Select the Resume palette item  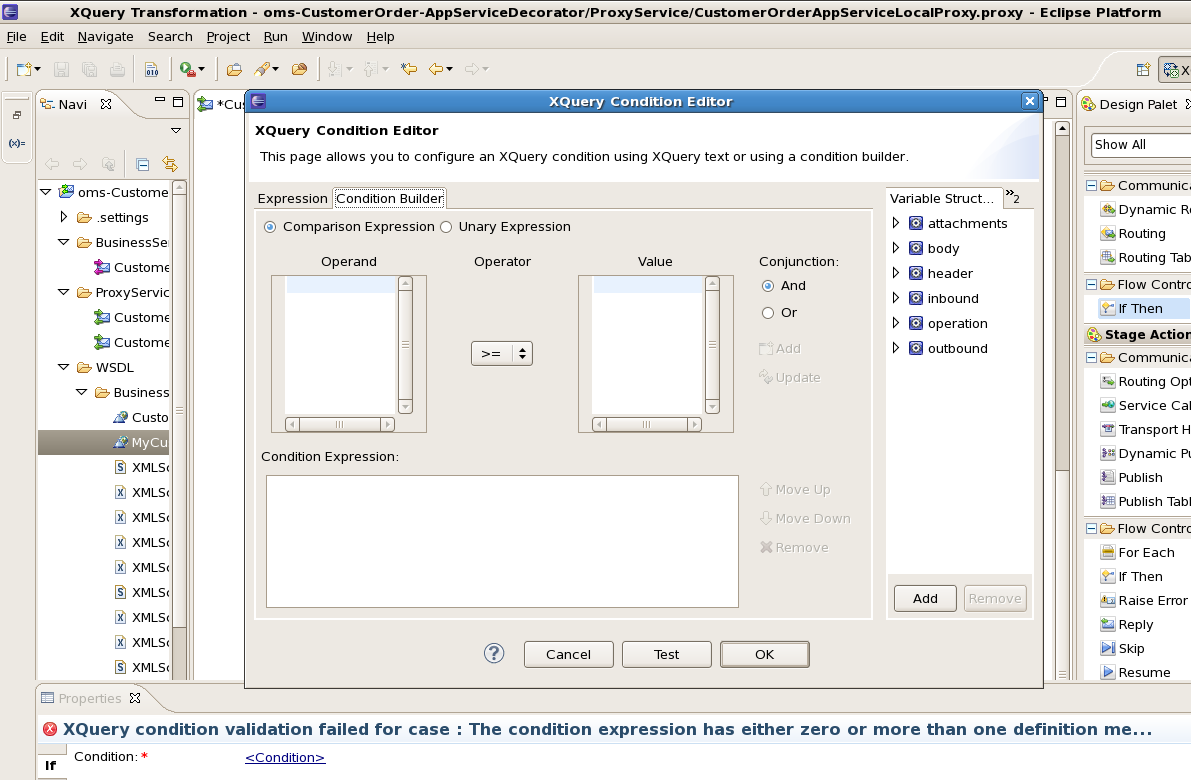point(1136,672)
